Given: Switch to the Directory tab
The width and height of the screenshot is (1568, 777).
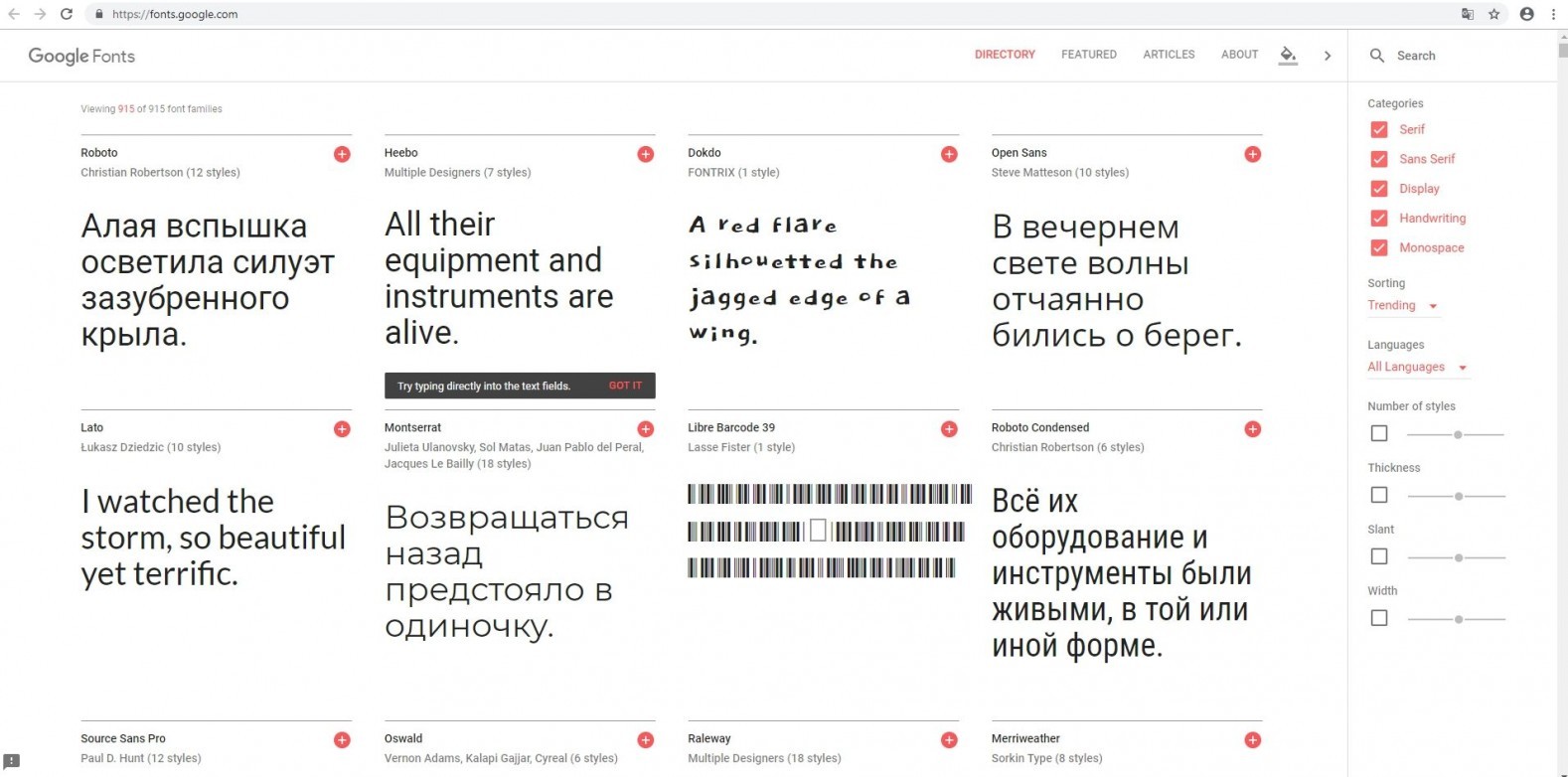Looking at the screenshot, I should 1005,55.
